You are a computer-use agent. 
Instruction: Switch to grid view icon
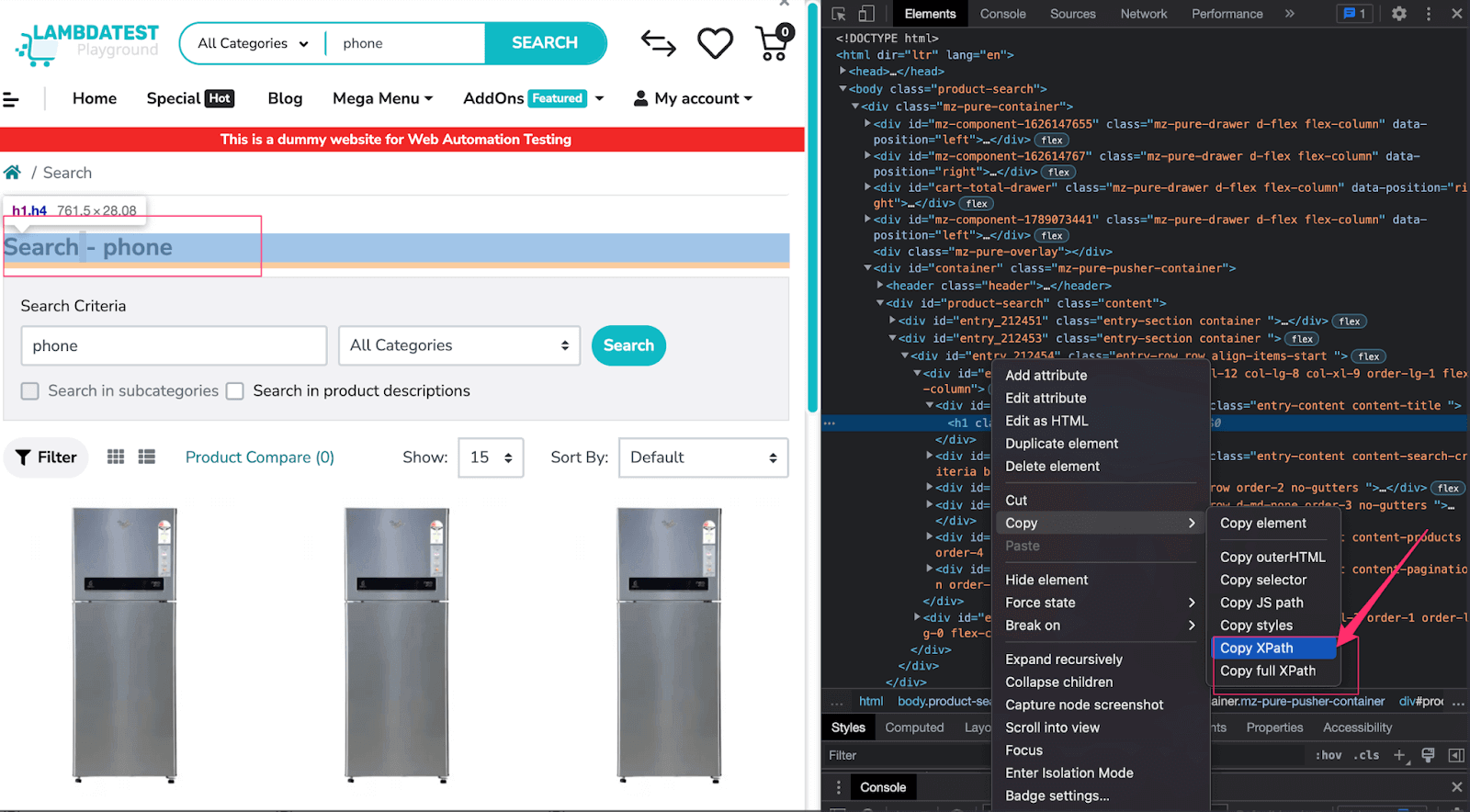(116, 457)
